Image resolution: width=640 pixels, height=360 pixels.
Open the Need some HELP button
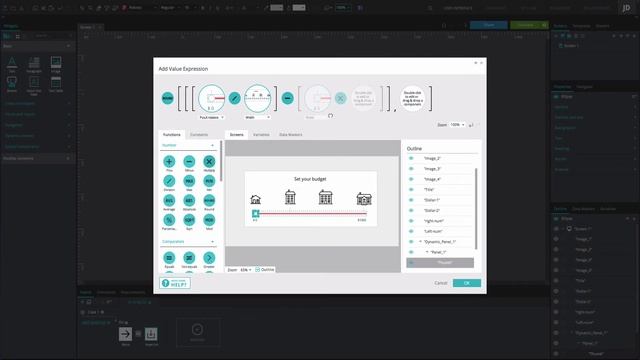click(x=175, y=283)
